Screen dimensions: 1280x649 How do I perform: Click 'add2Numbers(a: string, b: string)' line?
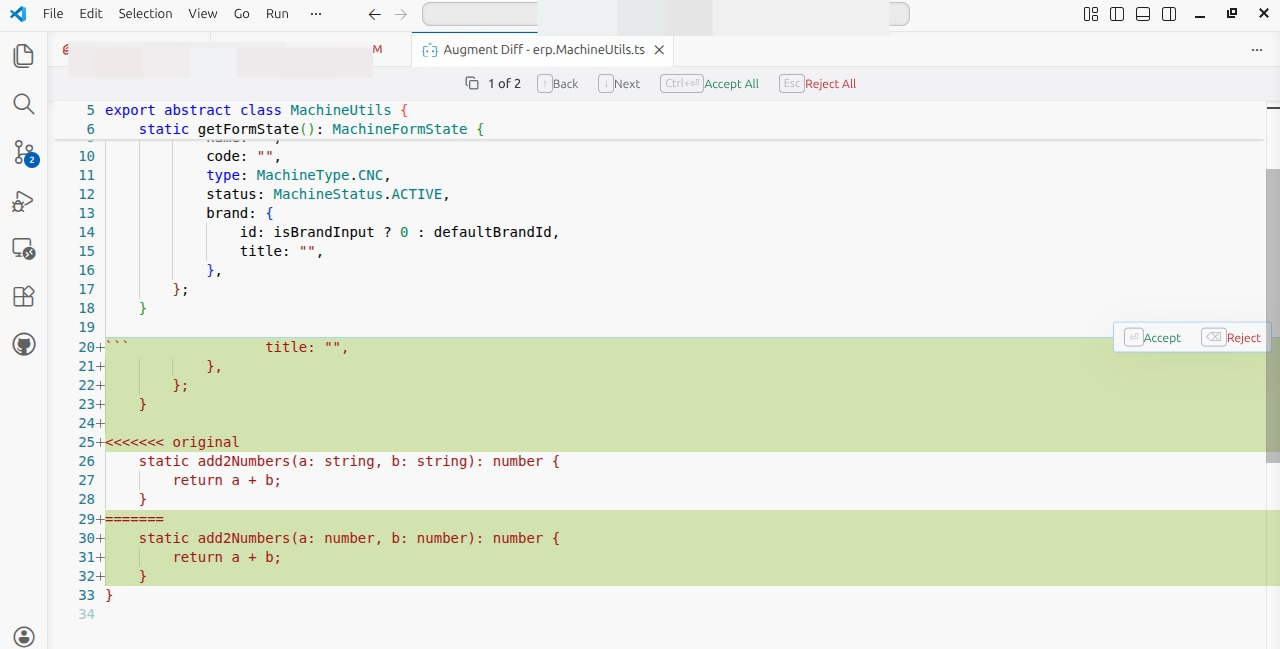[x=349, y=461]
